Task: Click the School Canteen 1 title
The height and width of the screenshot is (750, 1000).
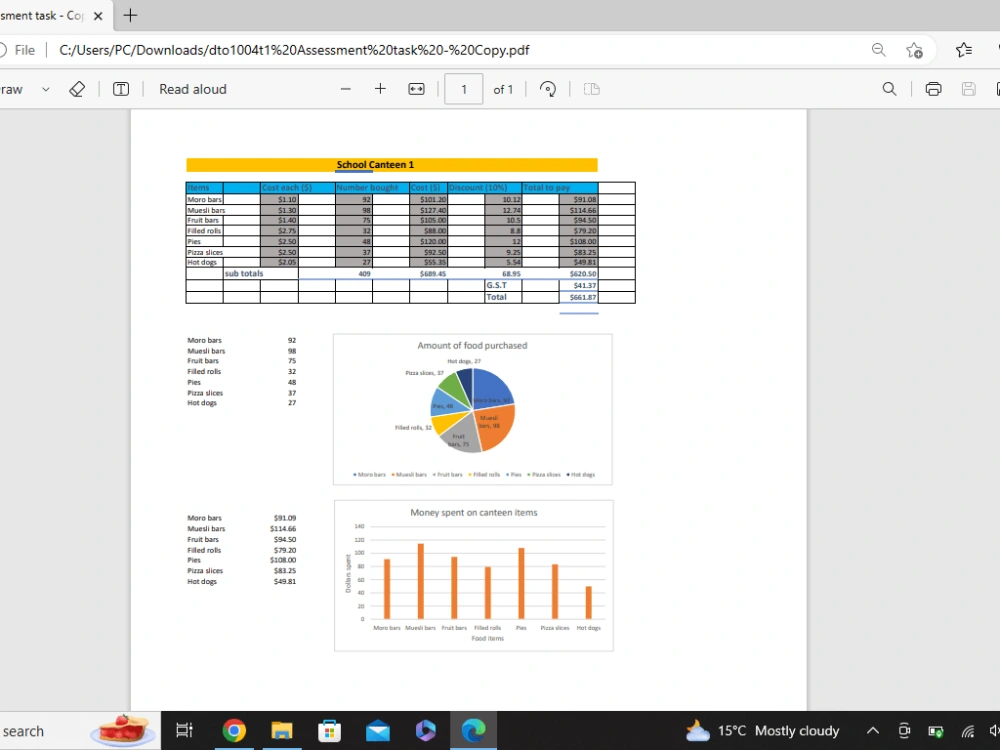Action: click(x=376, y=165)
